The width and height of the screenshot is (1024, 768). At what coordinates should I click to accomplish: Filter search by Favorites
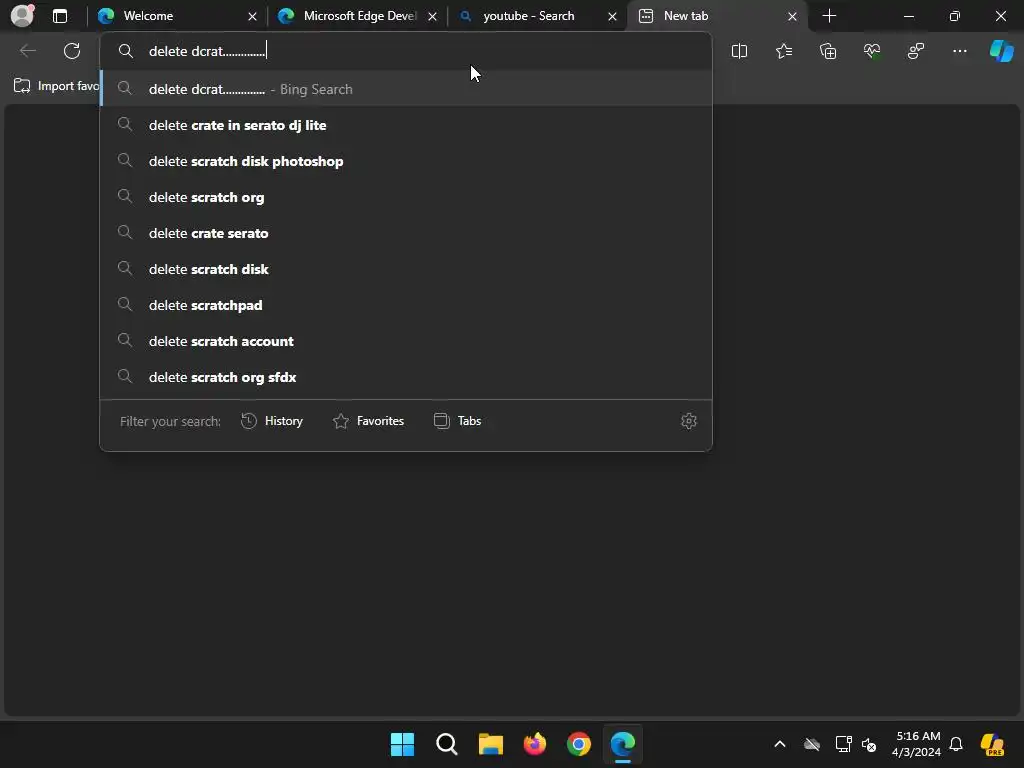[x=368, y=421]
